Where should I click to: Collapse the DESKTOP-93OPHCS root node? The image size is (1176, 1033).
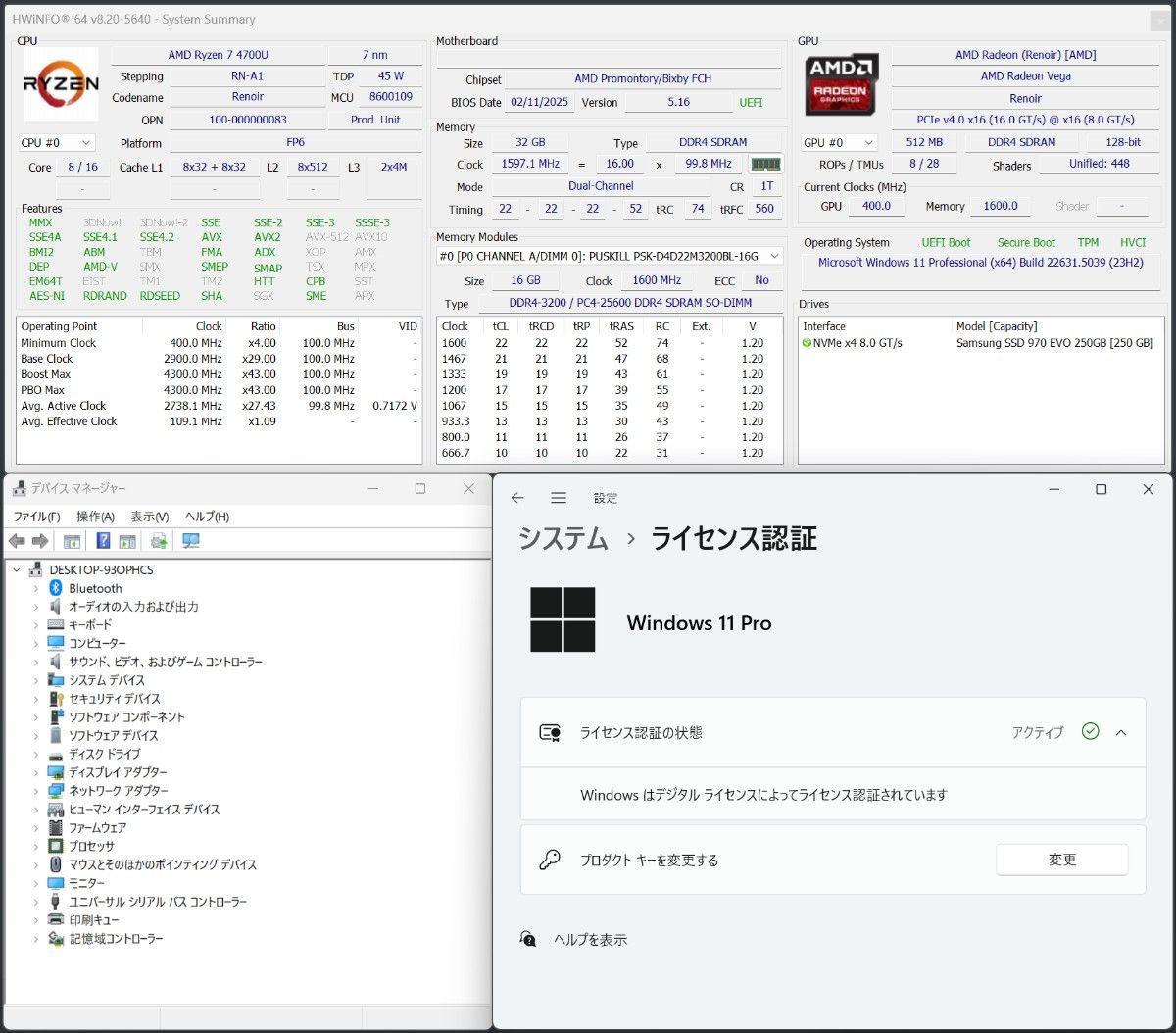tap(18, 569)
